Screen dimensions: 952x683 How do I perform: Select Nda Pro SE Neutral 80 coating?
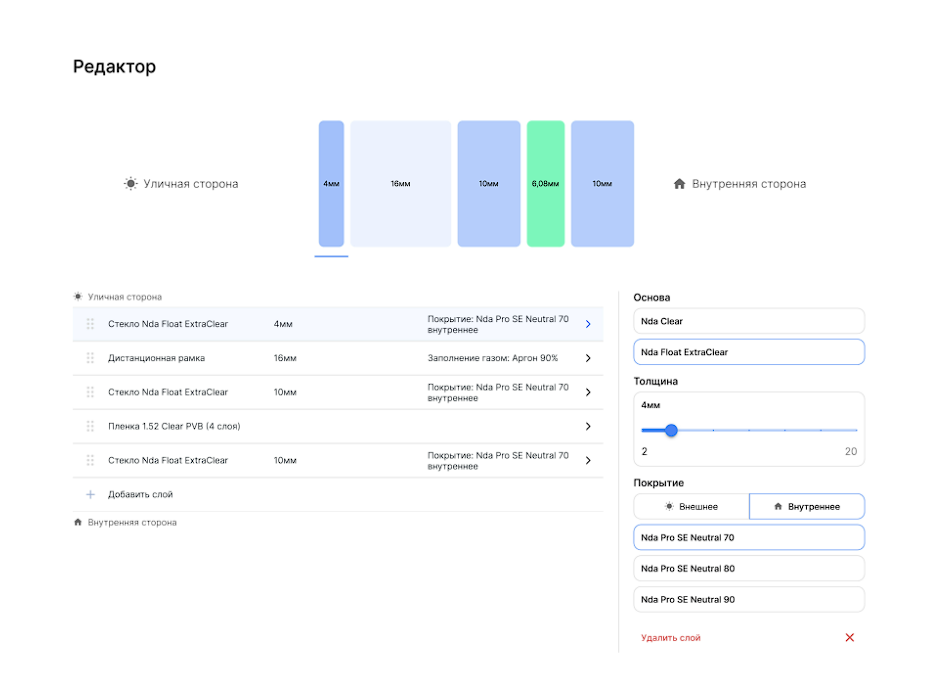pos(748,568)
